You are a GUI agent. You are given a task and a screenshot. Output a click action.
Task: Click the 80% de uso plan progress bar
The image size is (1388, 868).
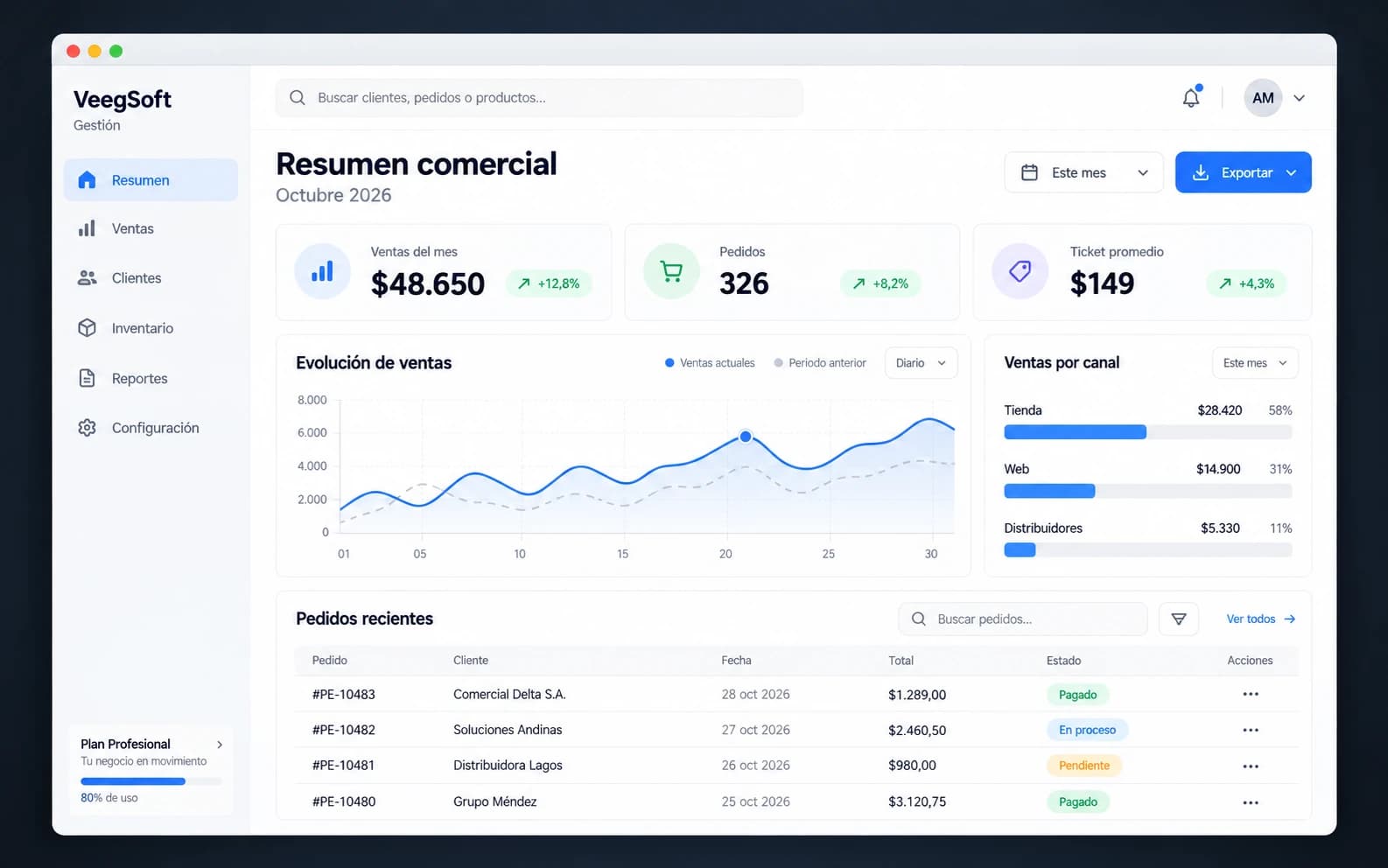tap(151, 781)
